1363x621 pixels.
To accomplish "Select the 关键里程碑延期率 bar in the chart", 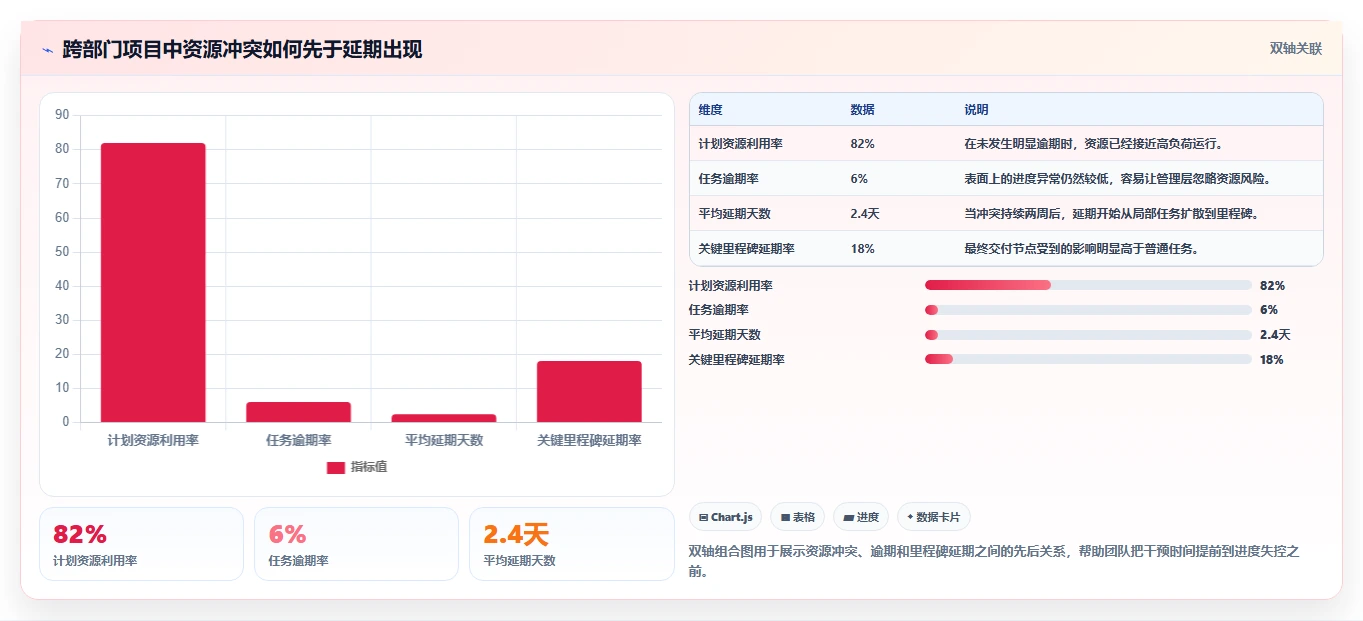I will coord(589,391).
